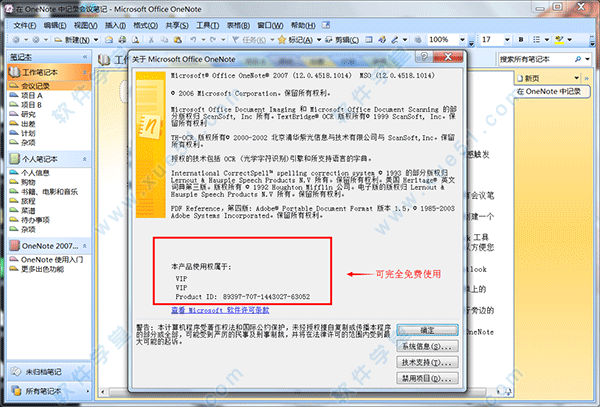The height and width of the screenshot is (407, 600).
Task: Open the 共享(S) menu
Action: pyautogui.click(x=177, y=26)
